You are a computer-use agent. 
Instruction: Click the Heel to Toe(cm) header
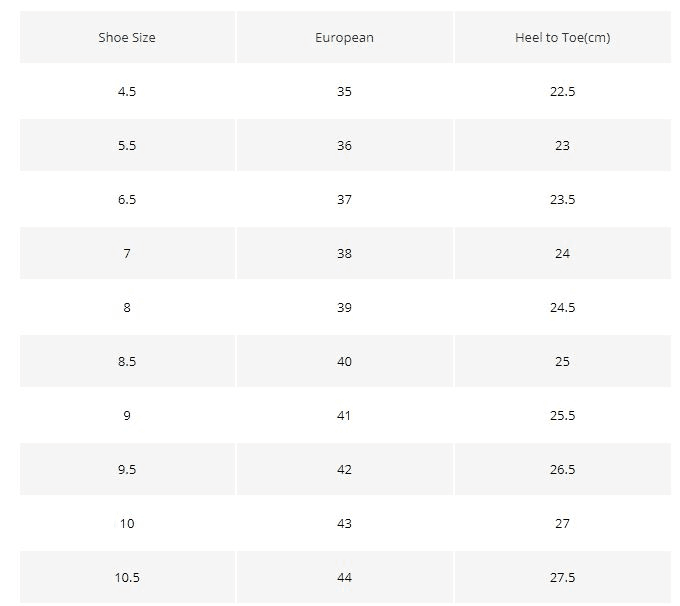tap(562, 38)
